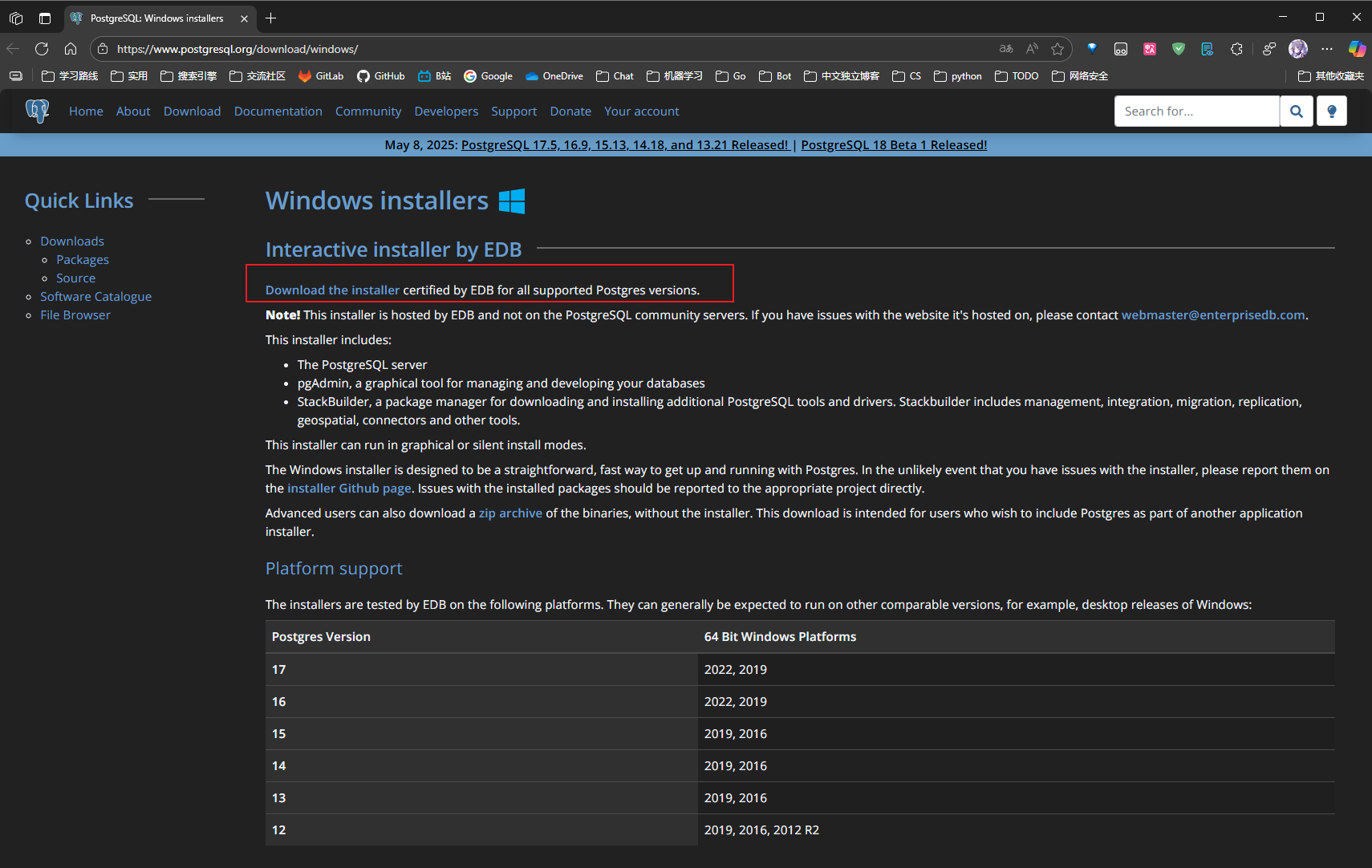The image size is (1372, 868).
Task: Click Download the installer link
Action: [332, 290]
